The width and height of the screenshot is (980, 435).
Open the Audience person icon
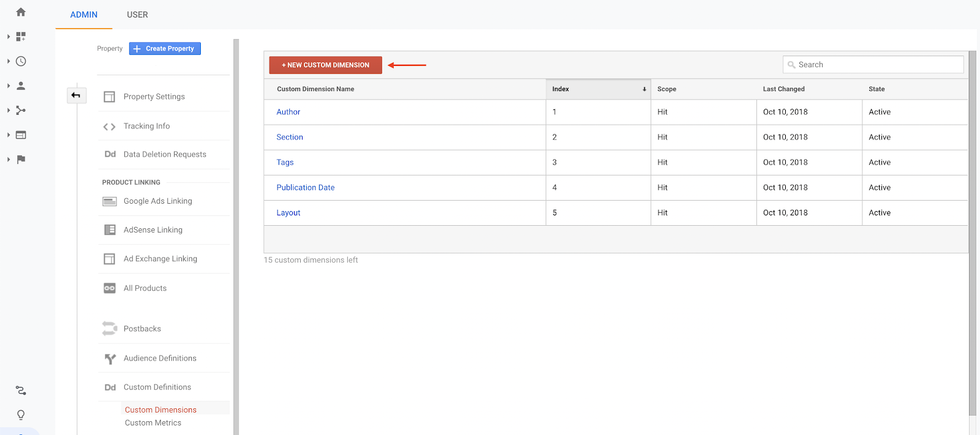21,86
